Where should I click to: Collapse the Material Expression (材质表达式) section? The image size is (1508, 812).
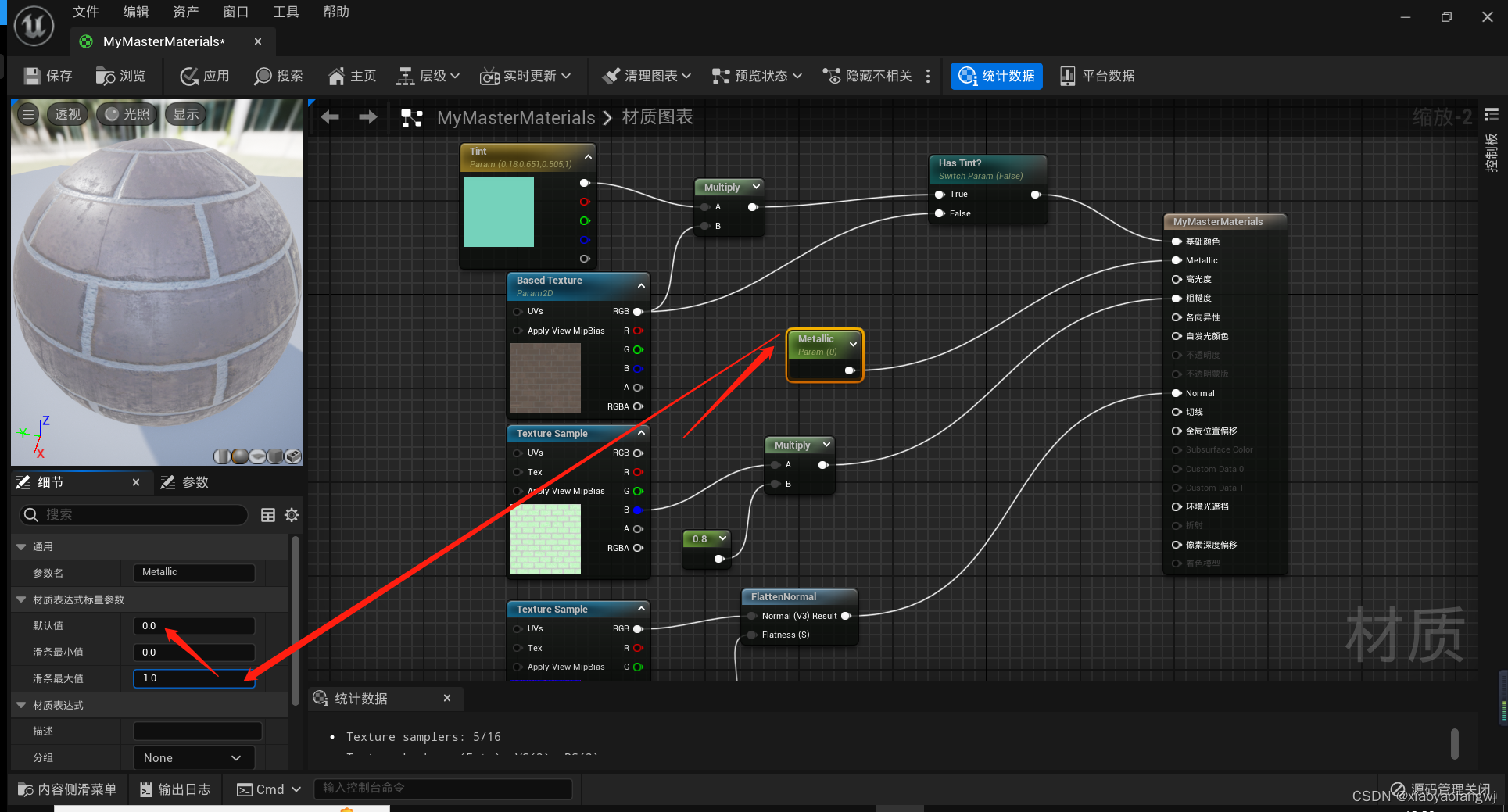point(21,705)
